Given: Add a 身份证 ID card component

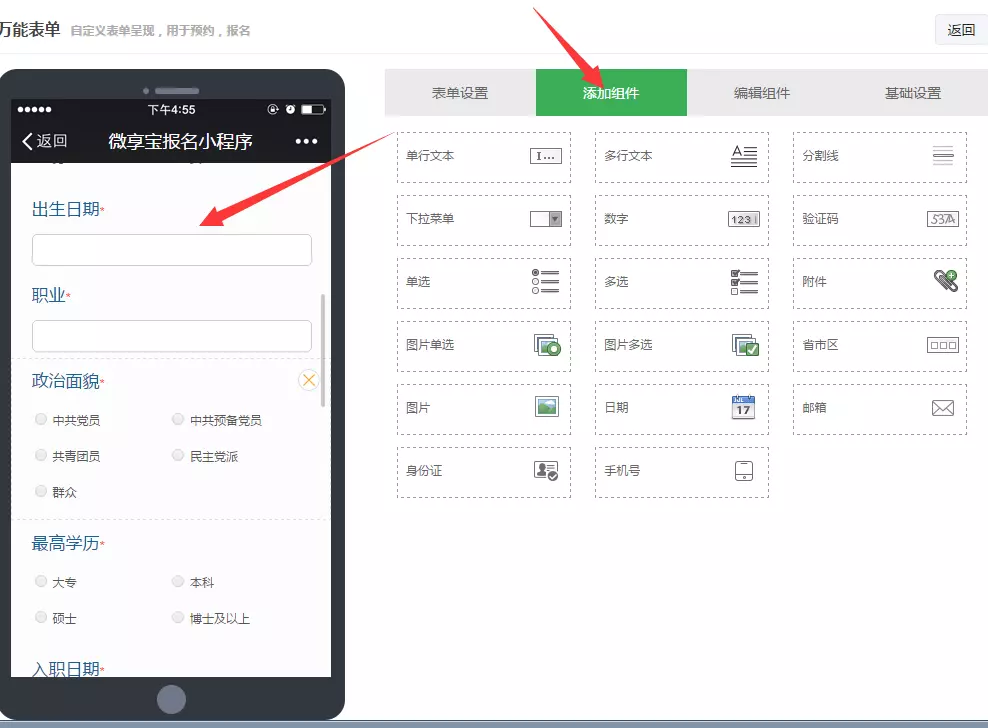Looking at the screenshot, I should pyautogui.click(x=483, y=472).
